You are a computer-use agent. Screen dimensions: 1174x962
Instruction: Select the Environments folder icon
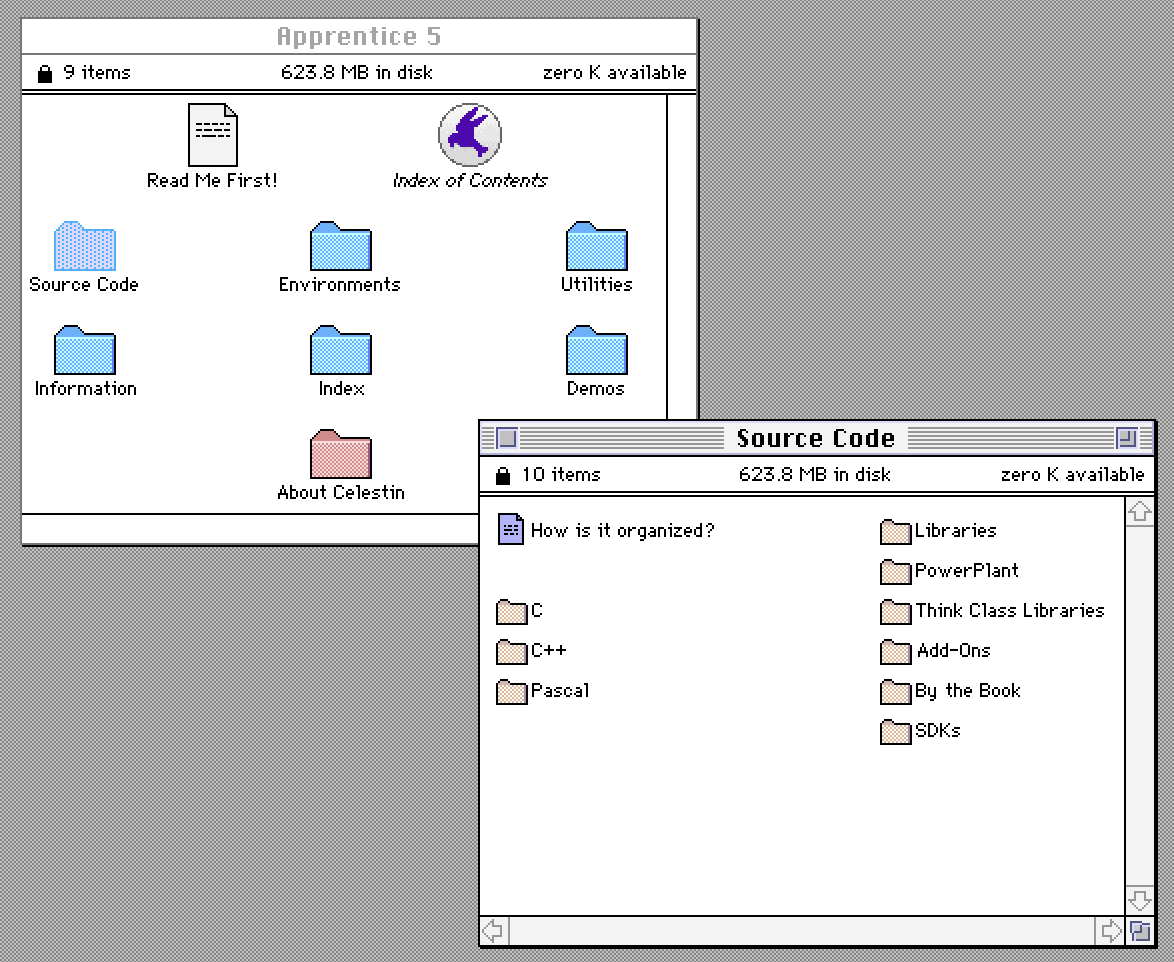(341, 246)
